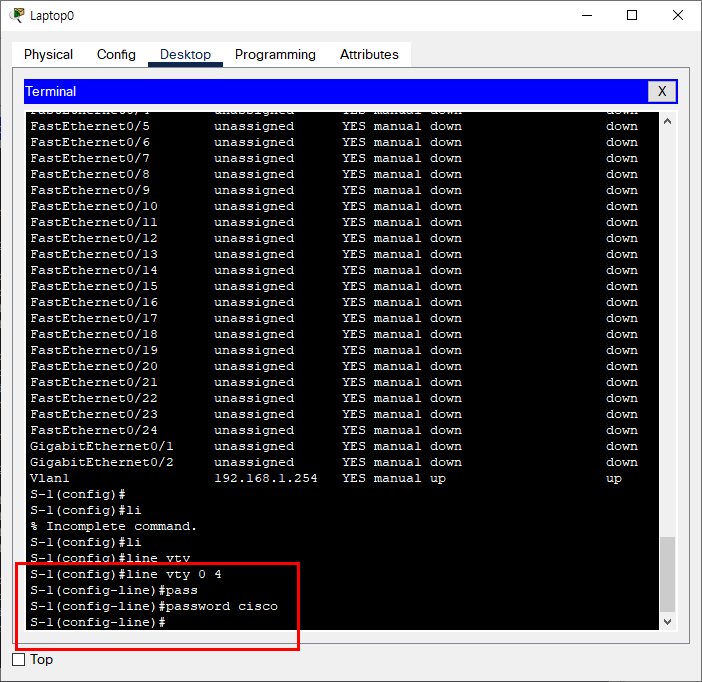
Task: Click the terminal prompt S-1(config-line)# last line
Action: [x=98, y=622]
